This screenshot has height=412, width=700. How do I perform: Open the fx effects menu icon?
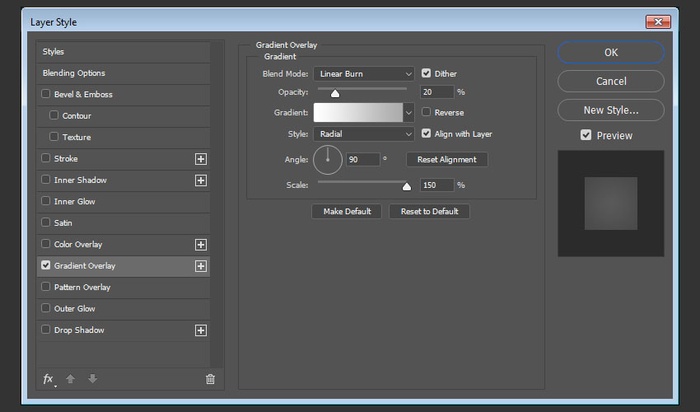pos(48,379)
